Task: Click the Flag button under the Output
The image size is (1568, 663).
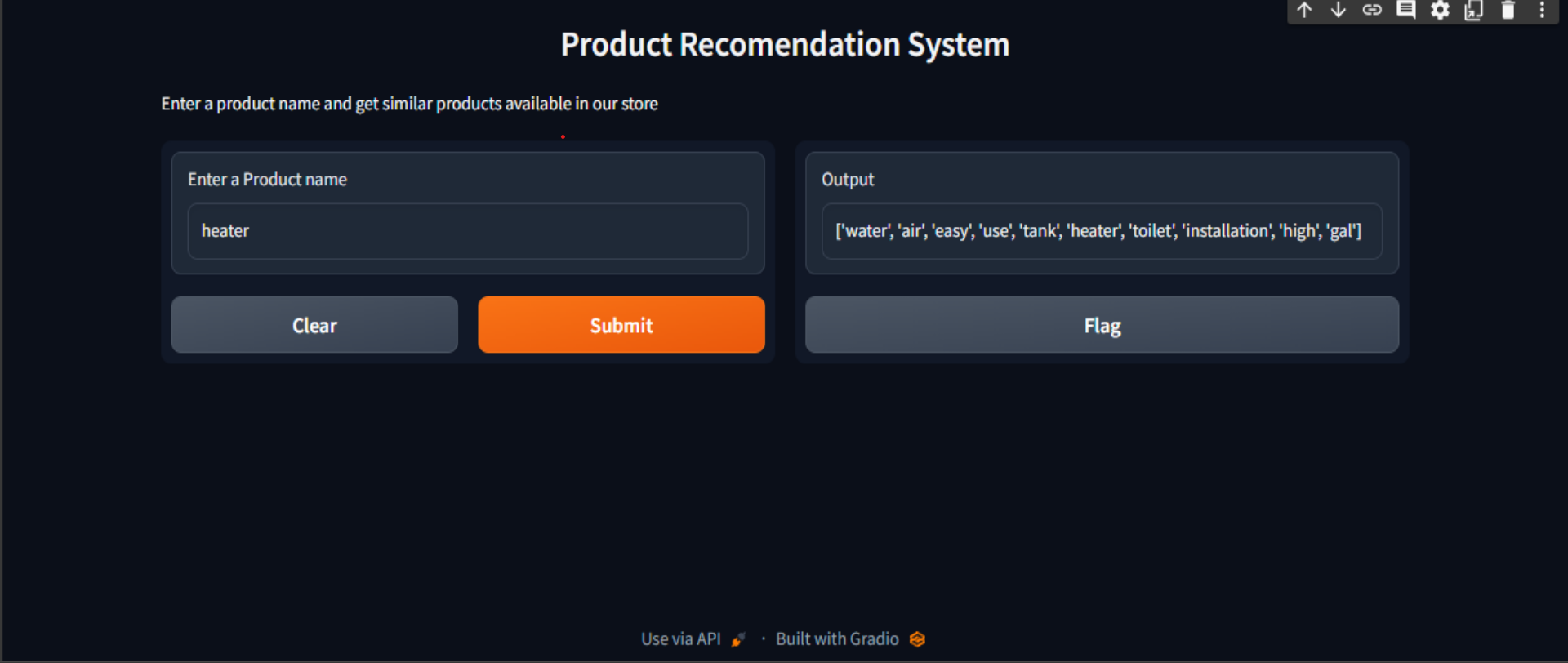Action: click(1102, 324)
